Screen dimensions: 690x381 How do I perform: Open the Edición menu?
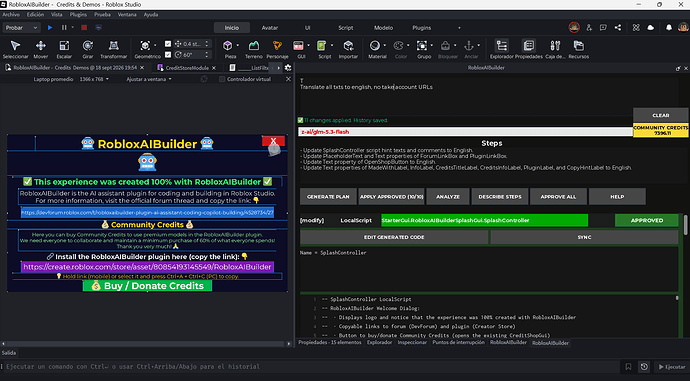coord(35,15)
